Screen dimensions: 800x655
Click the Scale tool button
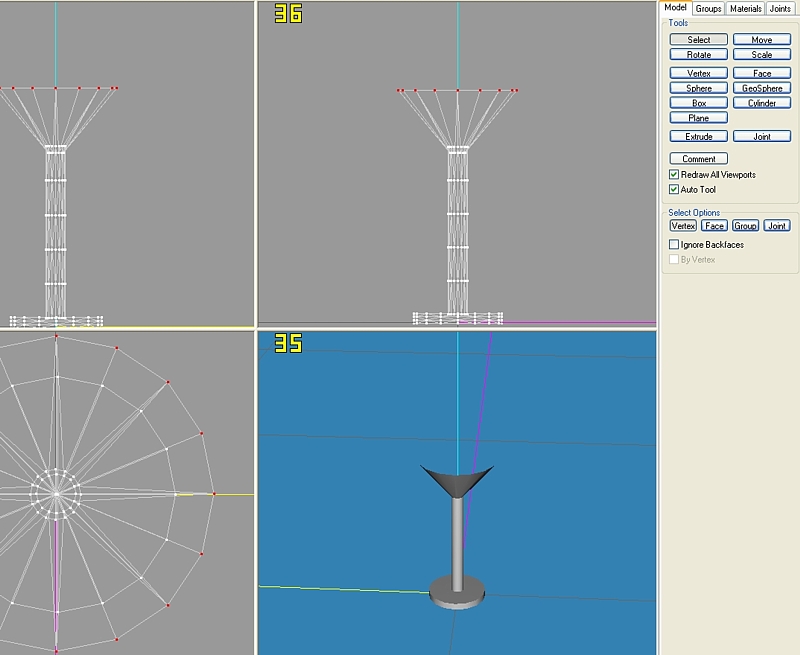click(x=761, y=55)
